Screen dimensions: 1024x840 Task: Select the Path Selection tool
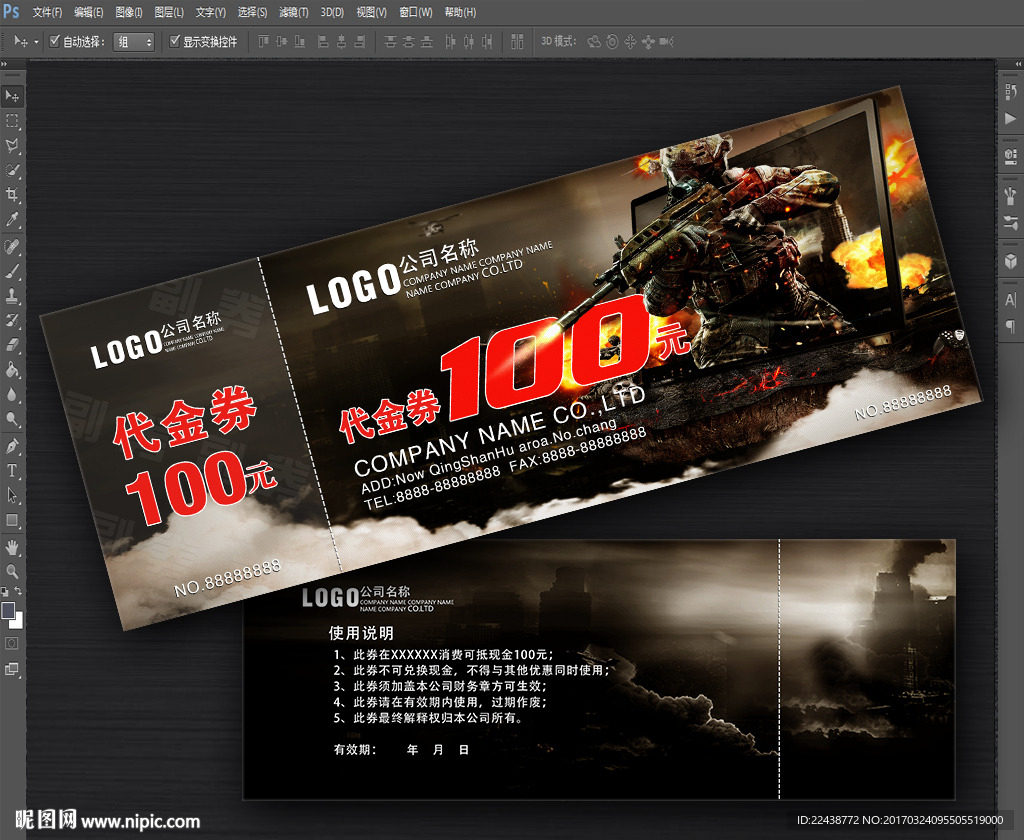tap(12, 495)
